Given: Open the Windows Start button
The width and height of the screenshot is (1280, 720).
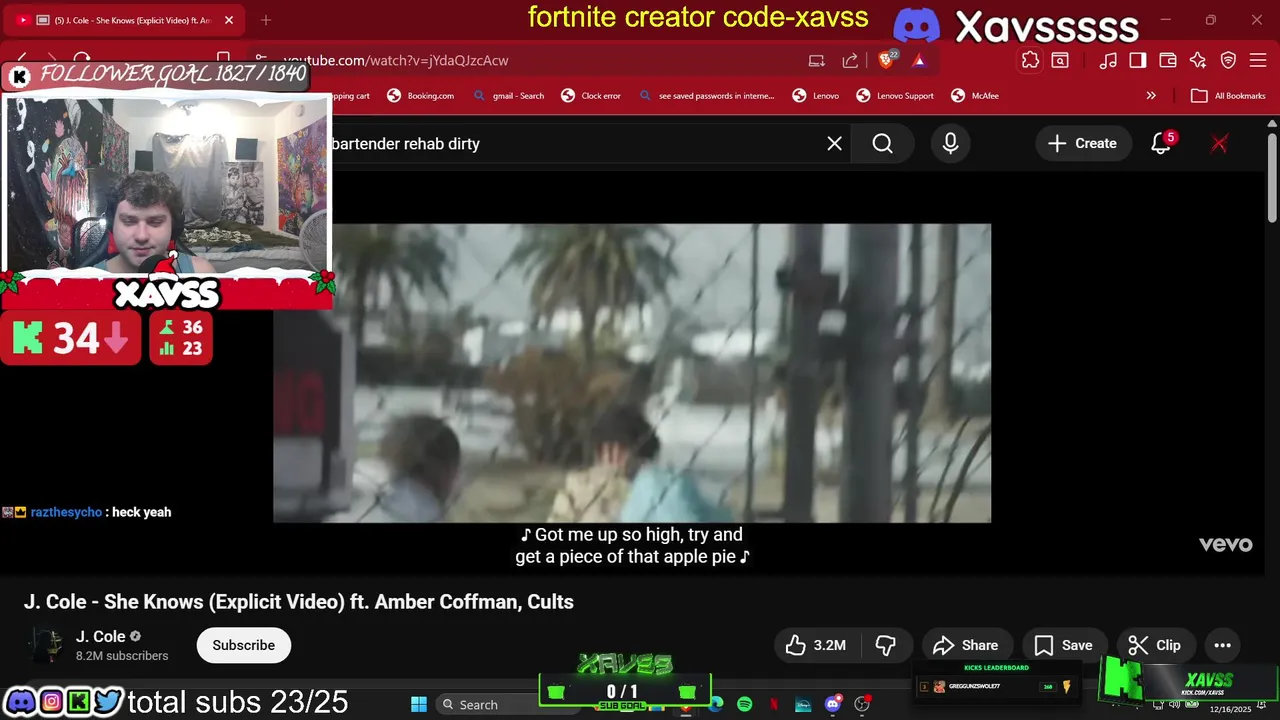Looking at the screenshot, I should pyautogui.click(x=419, y=704).
